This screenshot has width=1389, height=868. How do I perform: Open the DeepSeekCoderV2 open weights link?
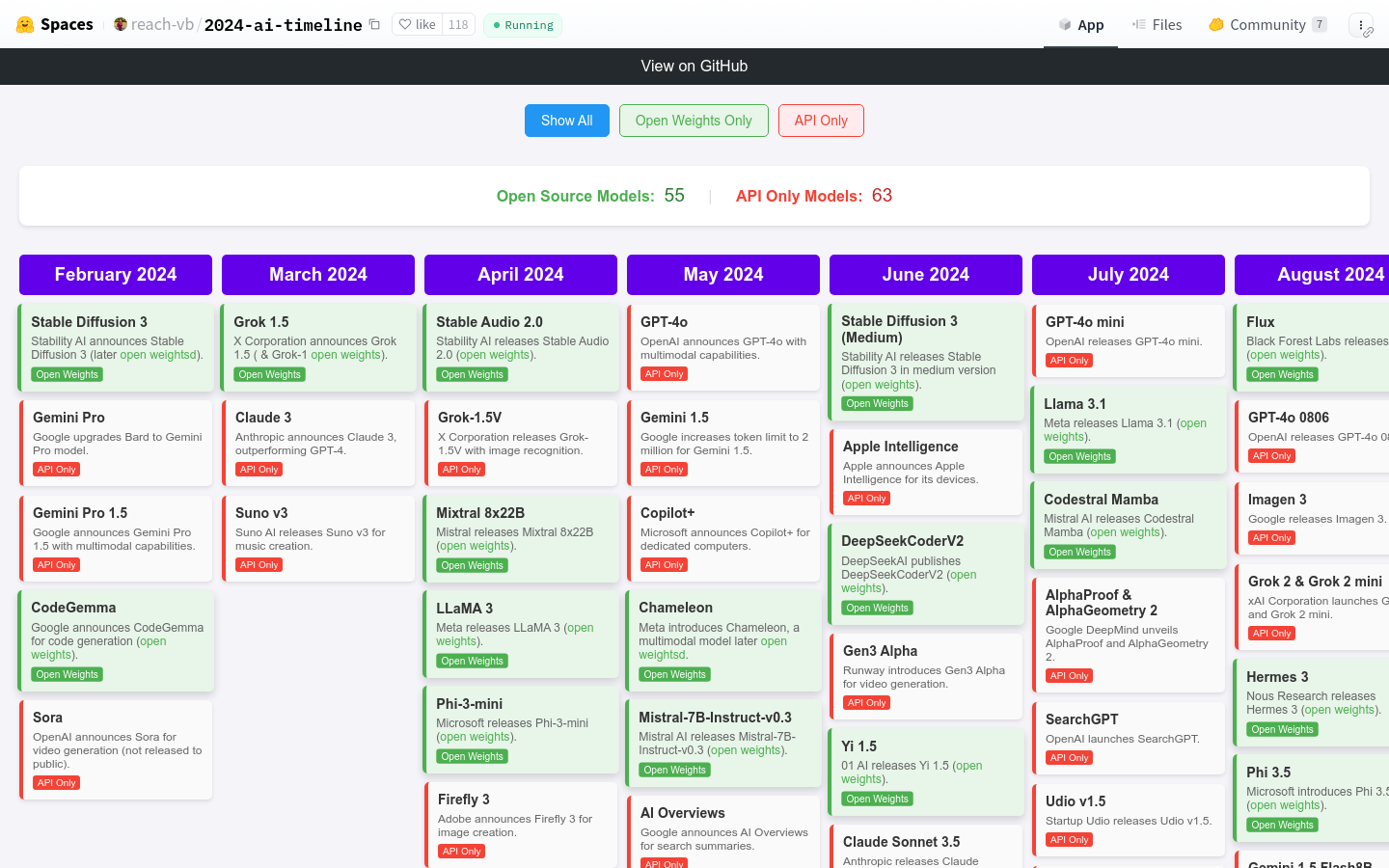(x=909, y=582)
